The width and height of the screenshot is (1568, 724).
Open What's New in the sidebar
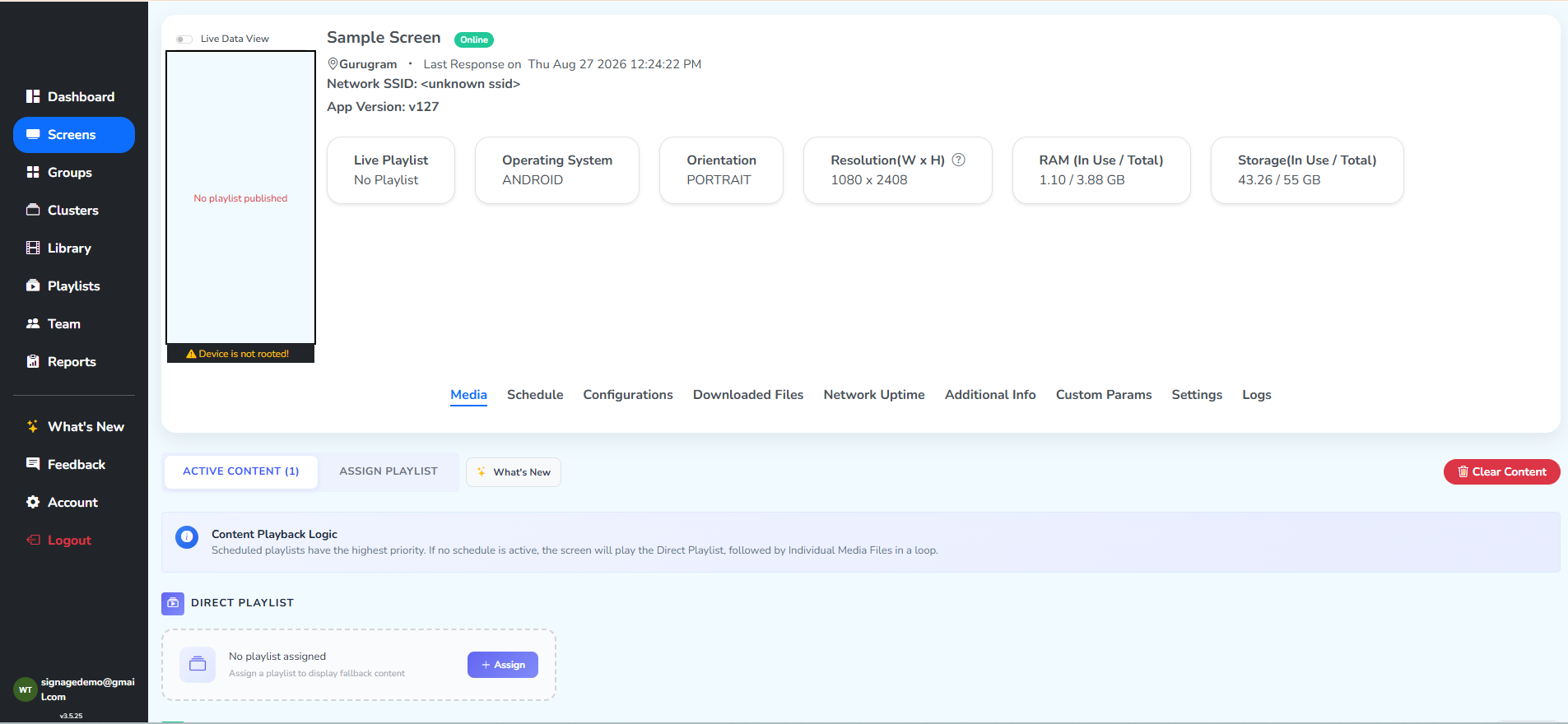point(75,426)
